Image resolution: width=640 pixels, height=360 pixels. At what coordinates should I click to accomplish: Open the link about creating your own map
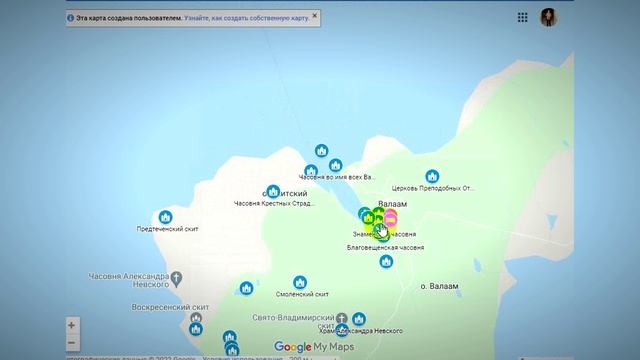point(247,18)
